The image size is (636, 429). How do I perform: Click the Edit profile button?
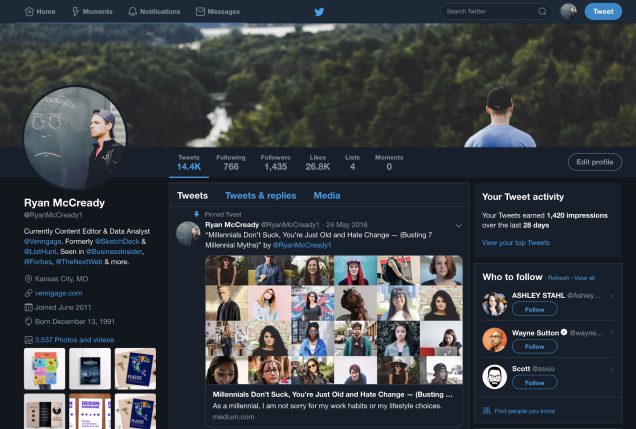coord(595,162)
